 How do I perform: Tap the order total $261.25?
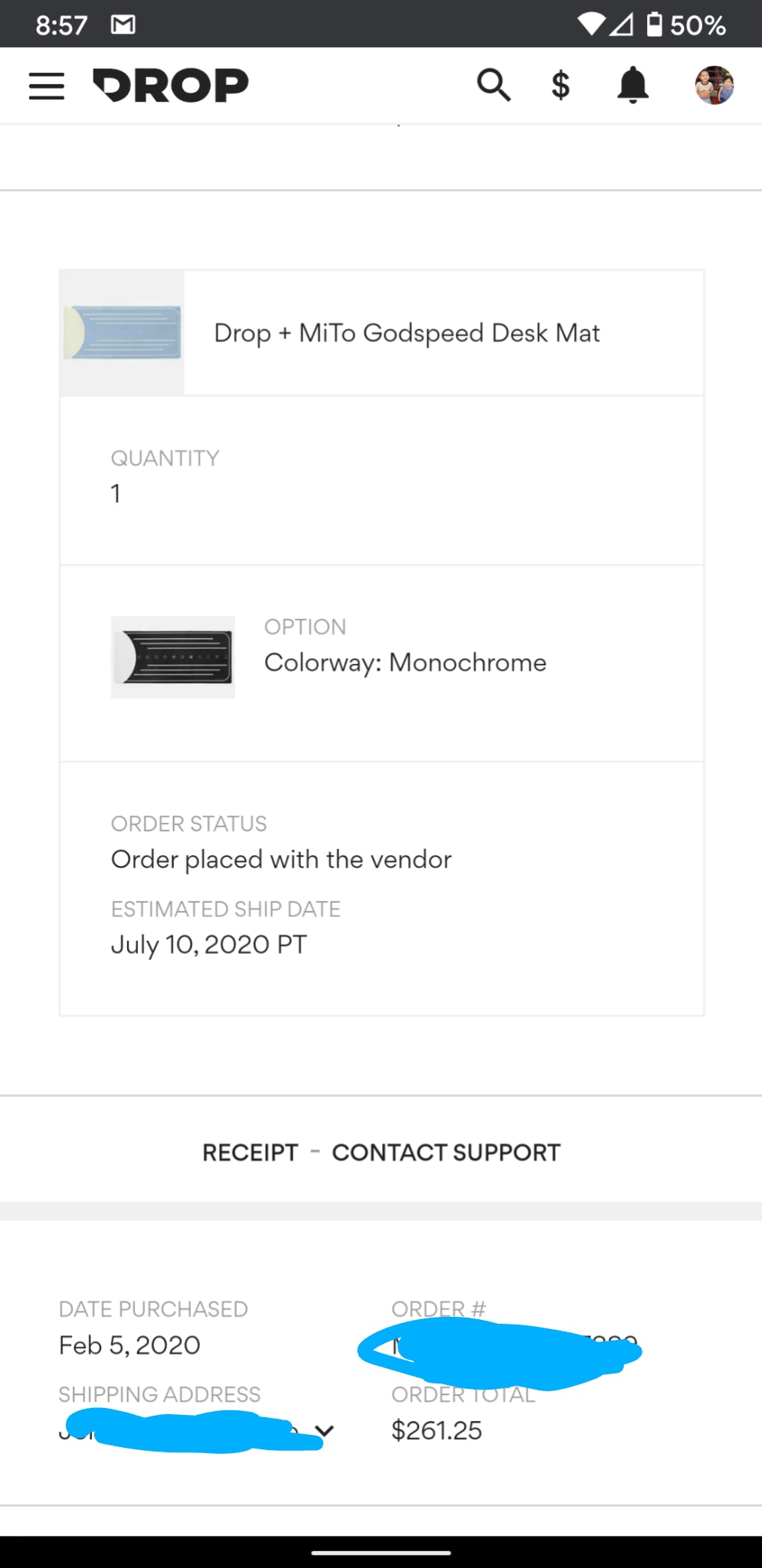437,1430
